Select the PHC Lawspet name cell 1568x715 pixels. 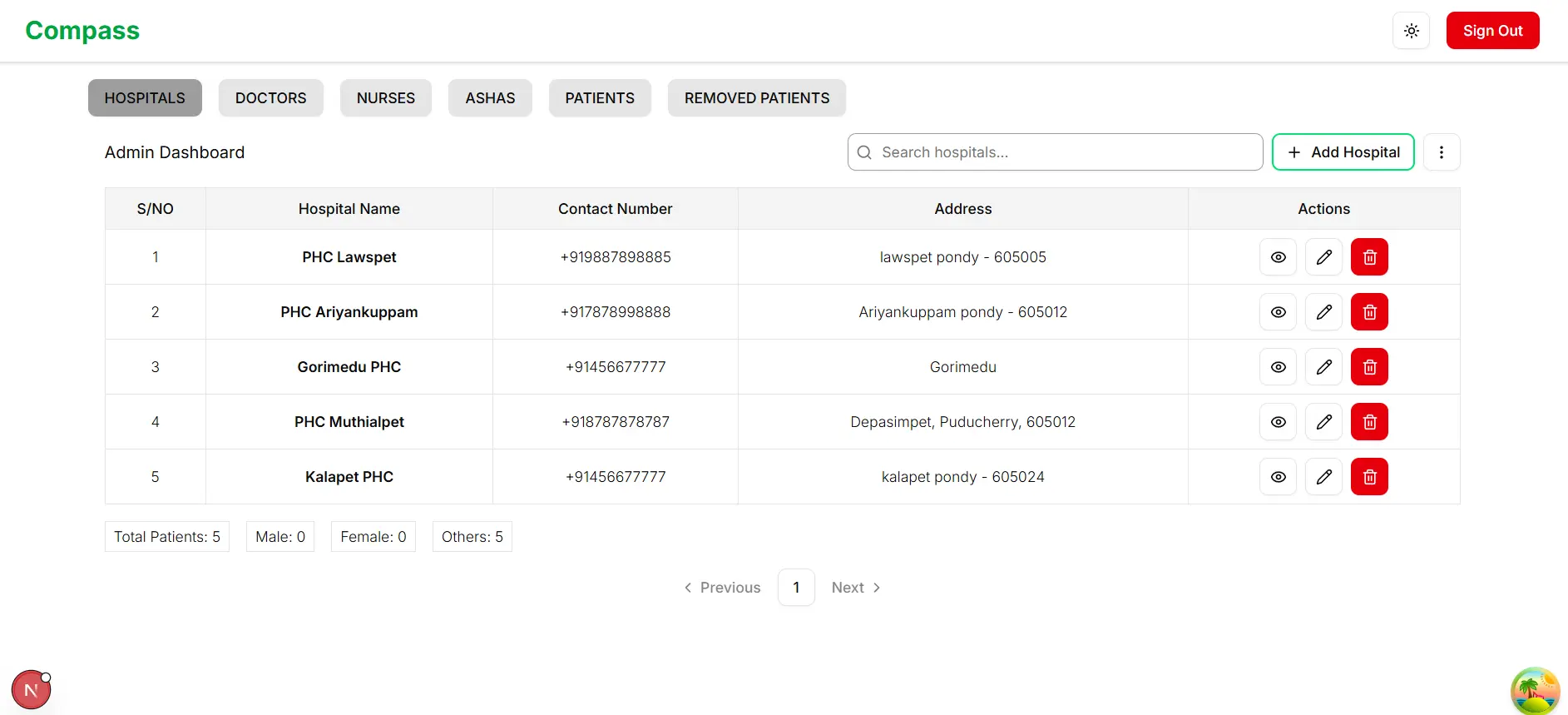[349, 257]
